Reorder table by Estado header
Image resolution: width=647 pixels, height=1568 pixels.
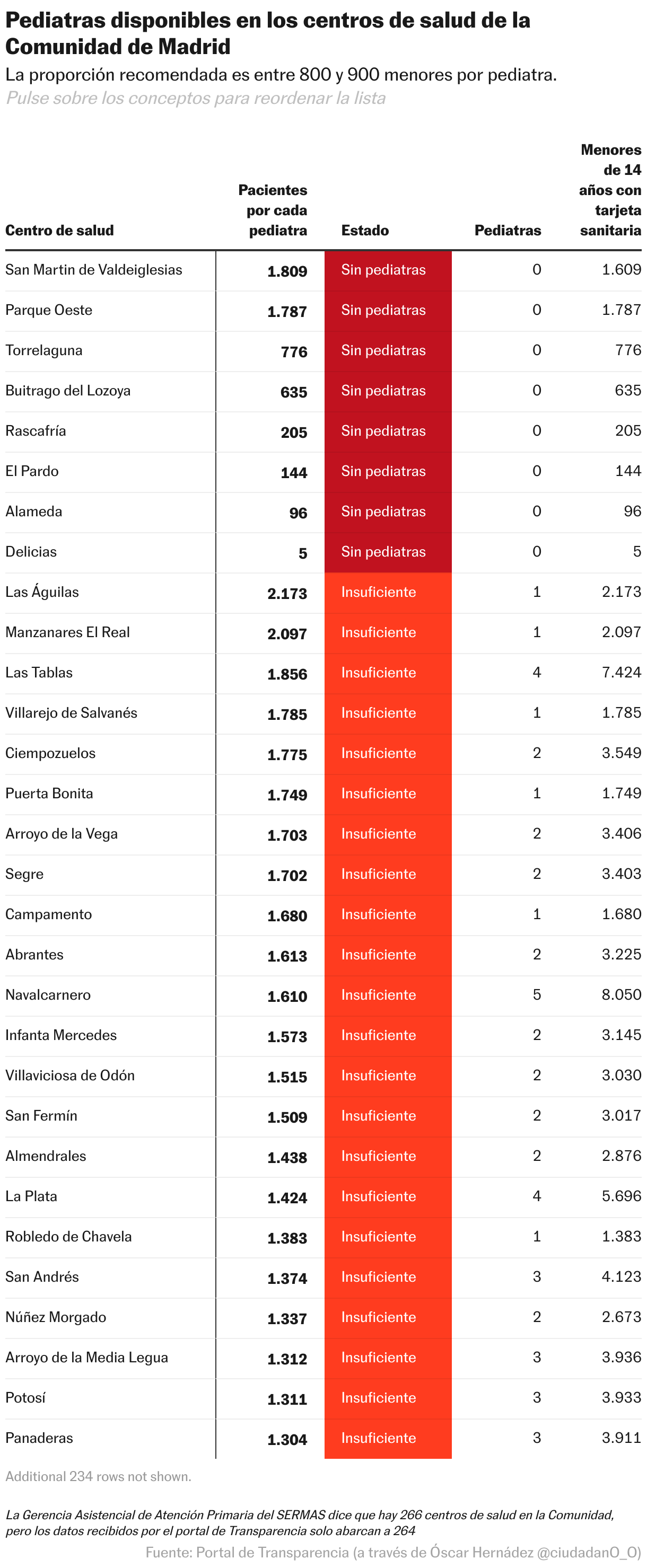tap(365, 231)
